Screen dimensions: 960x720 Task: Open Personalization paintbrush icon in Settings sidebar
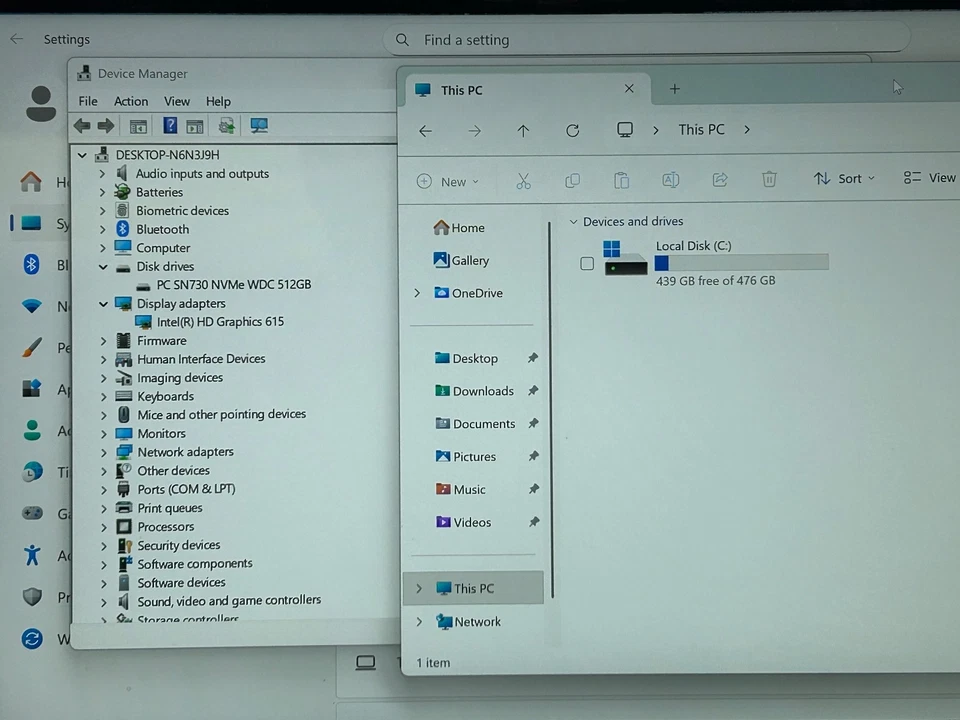31,347
